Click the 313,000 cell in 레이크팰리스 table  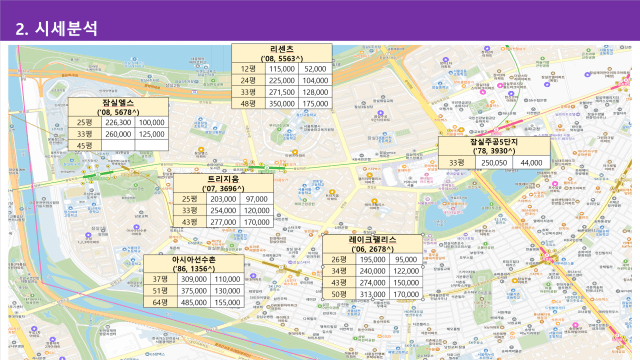click(x=372, y=294)
